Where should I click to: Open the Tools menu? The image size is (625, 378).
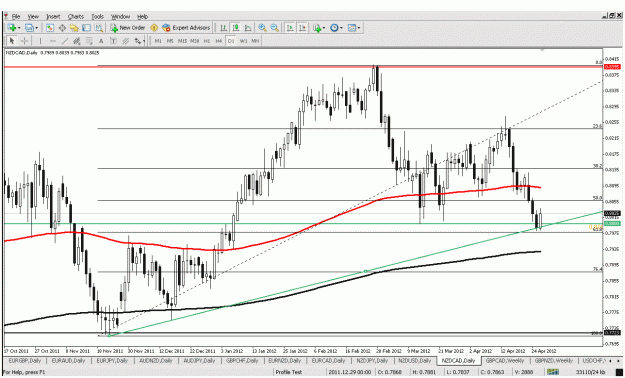[x=97, y=17]
